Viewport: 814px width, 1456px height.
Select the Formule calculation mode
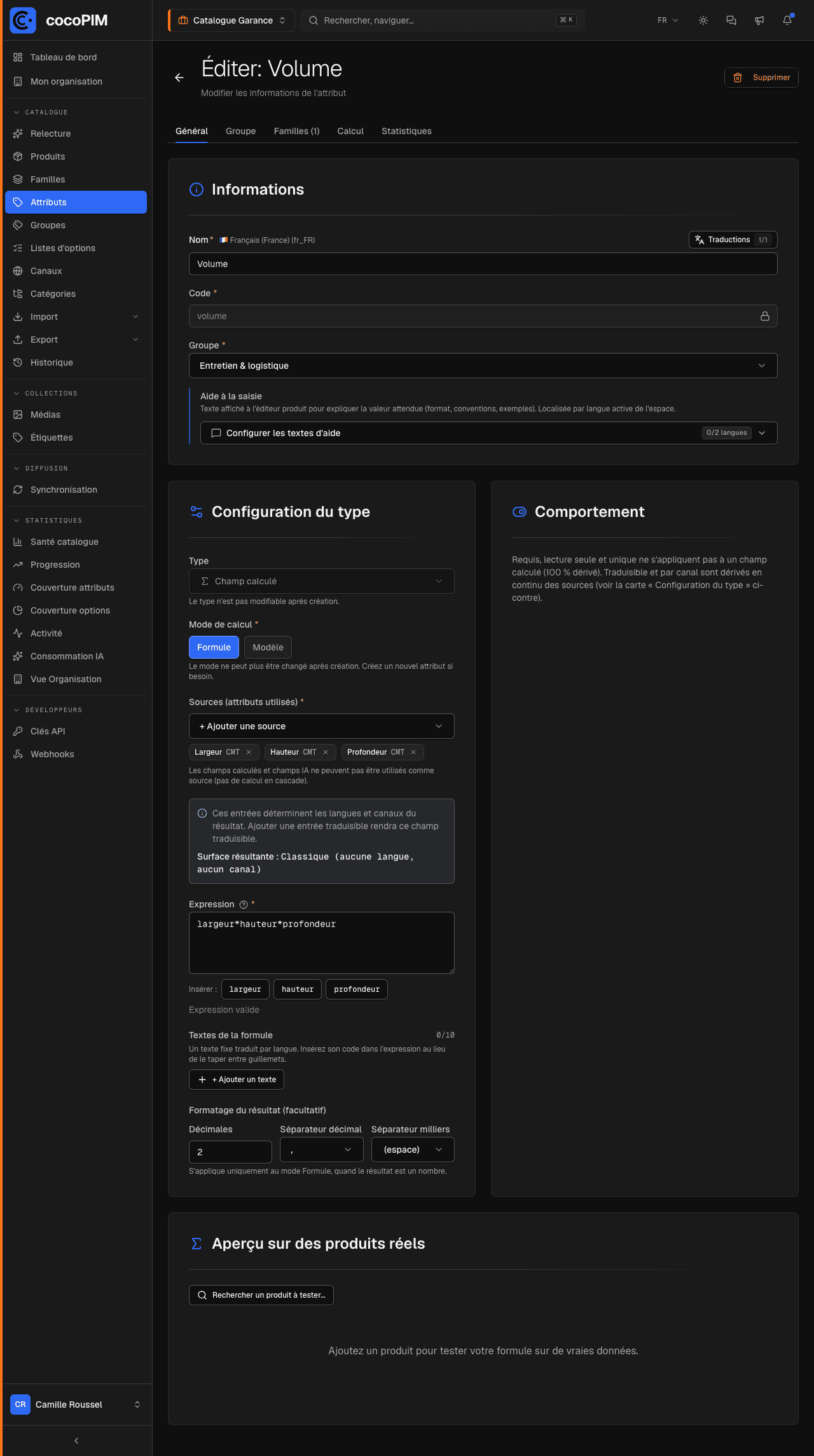coord(214,647)
